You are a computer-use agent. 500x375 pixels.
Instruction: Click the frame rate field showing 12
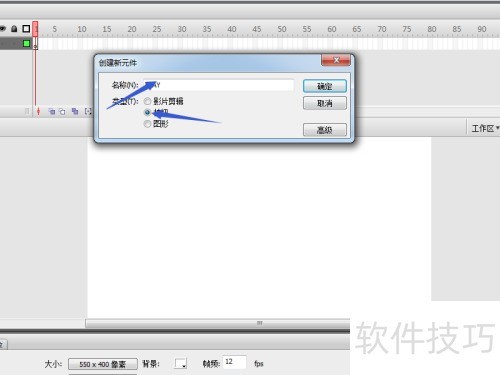tap(234, 362)
